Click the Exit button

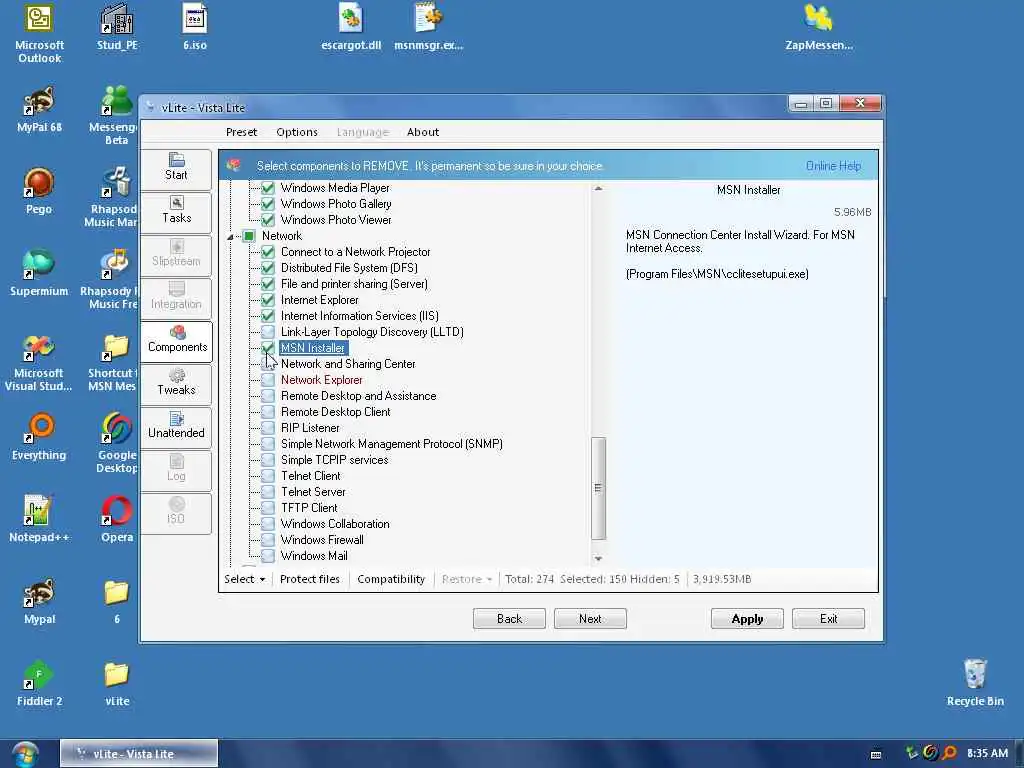(x=828, y=618)
